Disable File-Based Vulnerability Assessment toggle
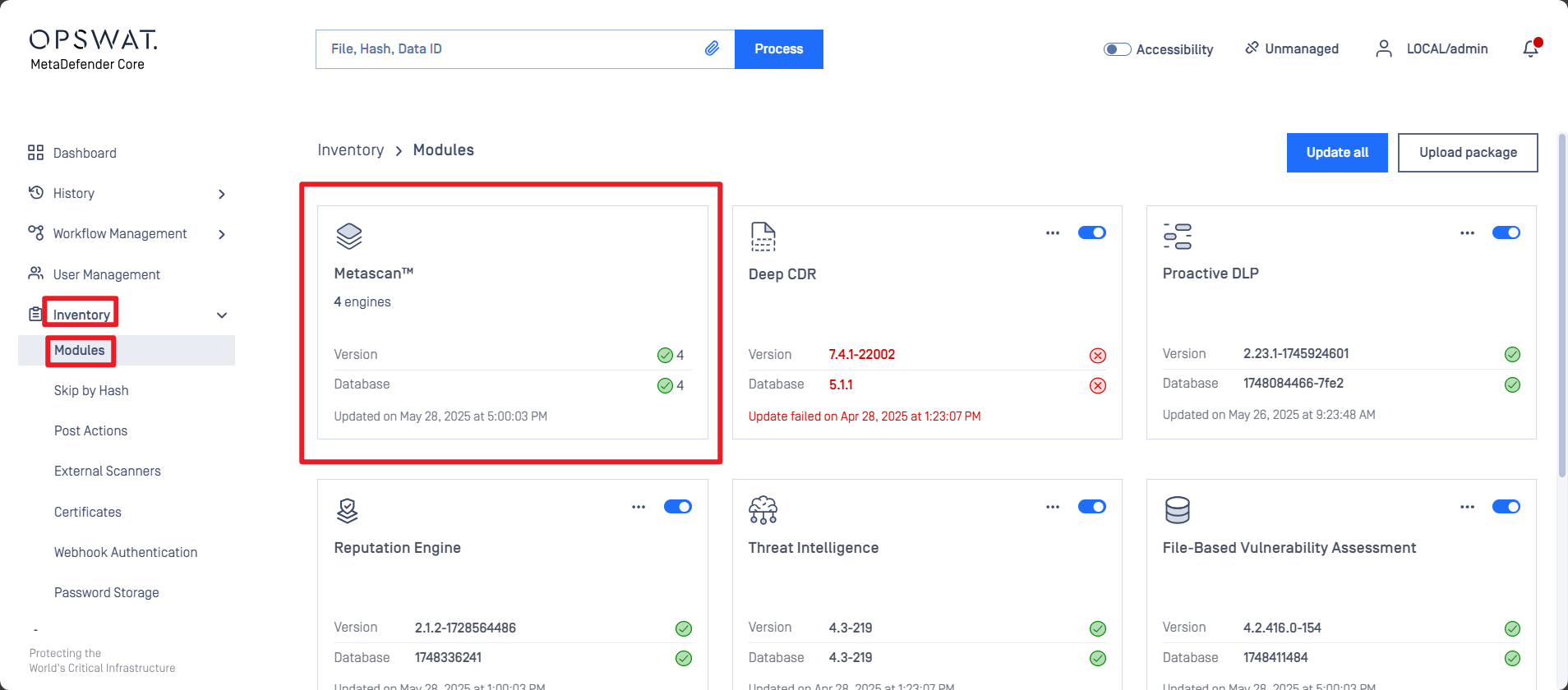Screen dimensions: 1568x690 click(x=1506, y=506)
